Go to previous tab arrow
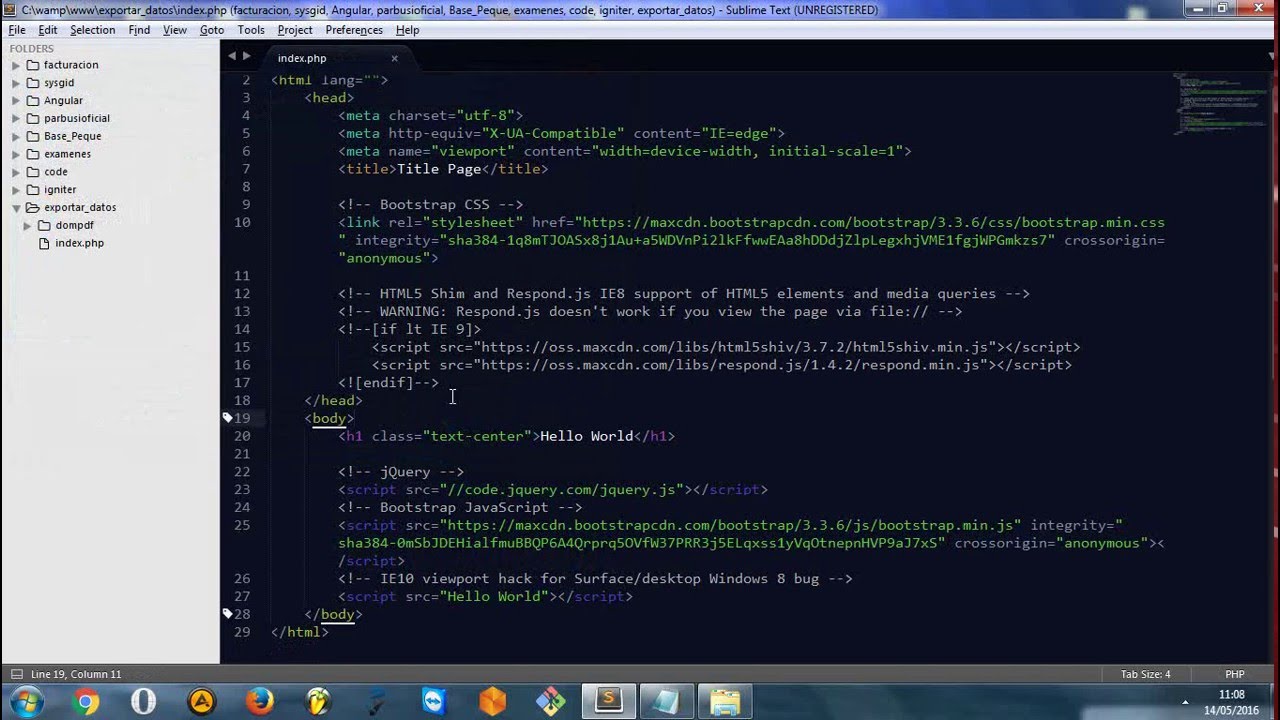 point(232,57)
